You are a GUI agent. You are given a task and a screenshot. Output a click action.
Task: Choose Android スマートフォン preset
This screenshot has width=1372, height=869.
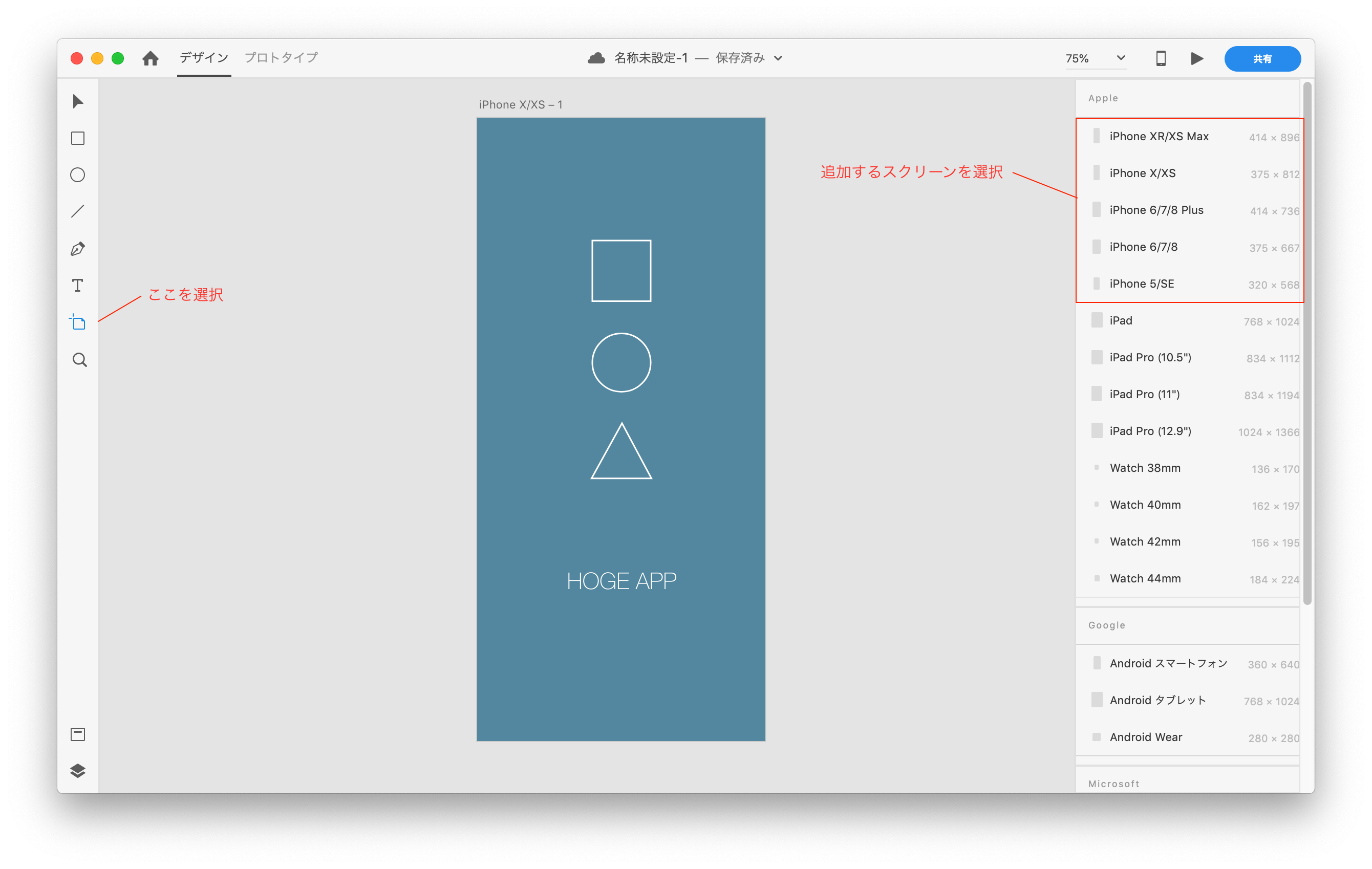pos(1188,663)
